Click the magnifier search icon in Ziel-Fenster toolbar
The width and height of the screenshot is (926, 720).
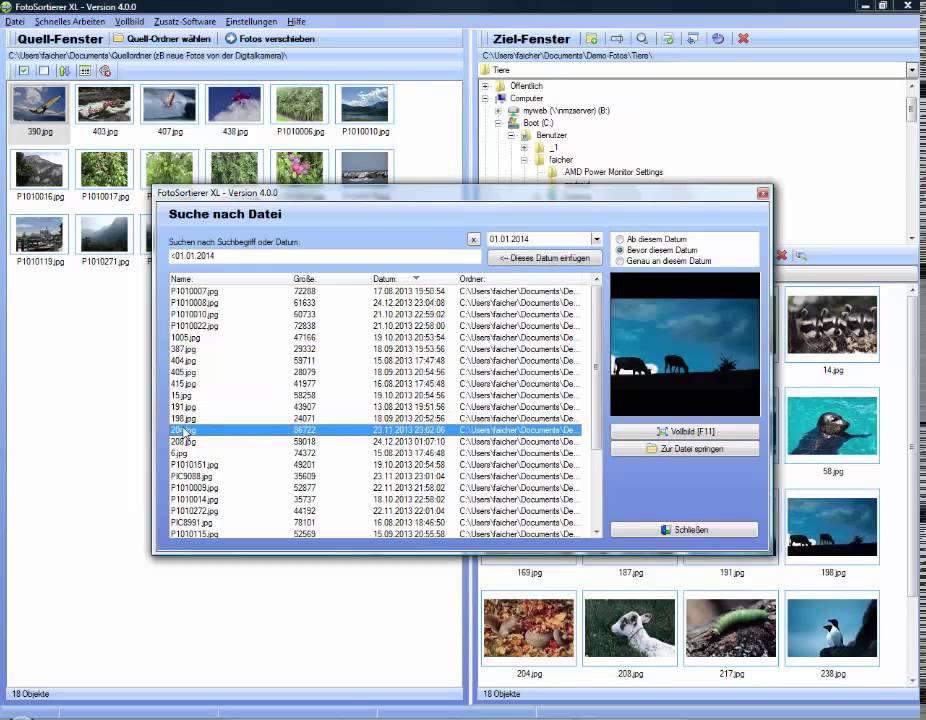(642, 38)
